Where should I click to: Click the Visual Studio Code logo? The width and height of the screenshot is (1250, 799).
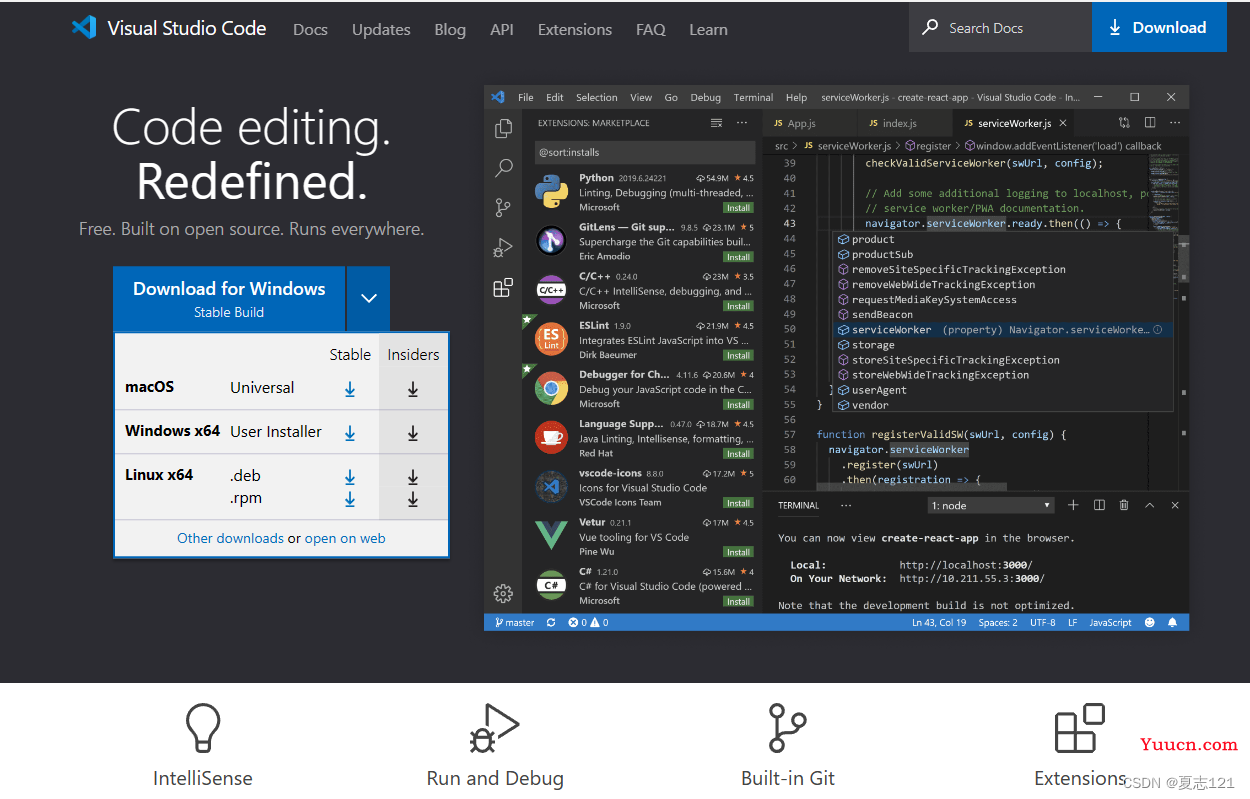tap(169, 28)
